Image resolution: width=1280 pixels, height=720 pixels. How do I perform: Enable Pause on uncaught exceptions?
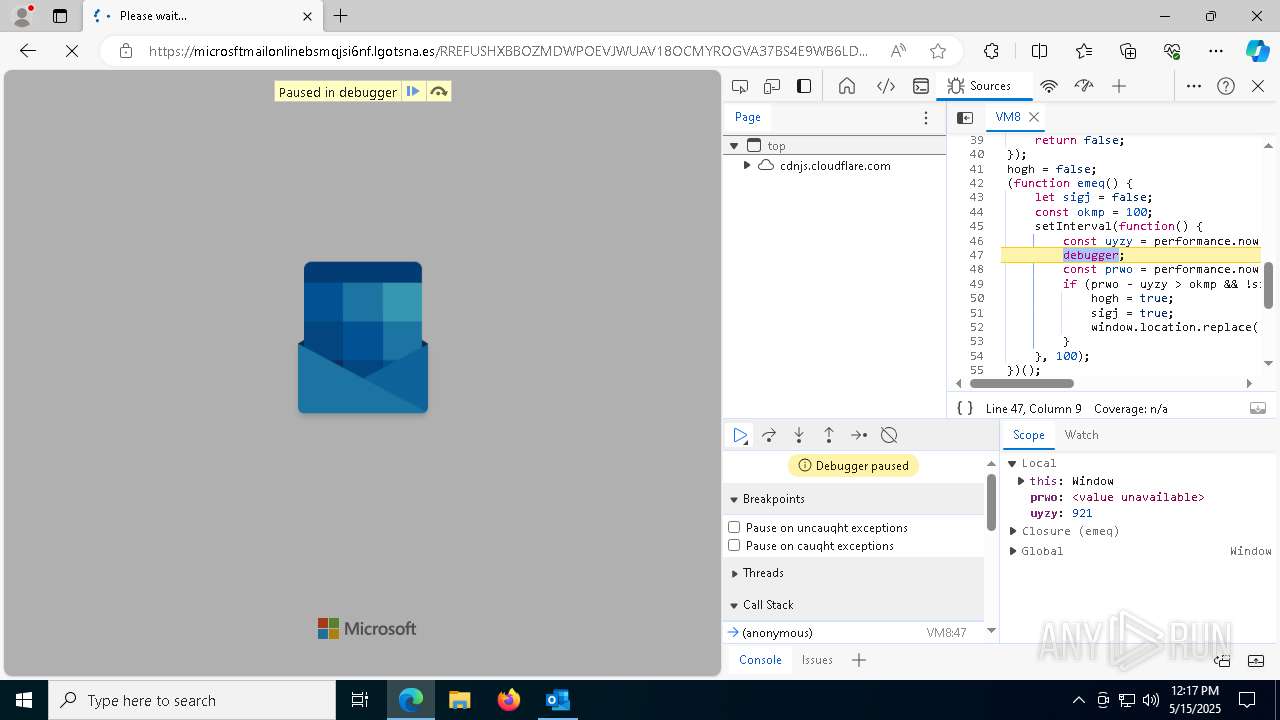734,527
